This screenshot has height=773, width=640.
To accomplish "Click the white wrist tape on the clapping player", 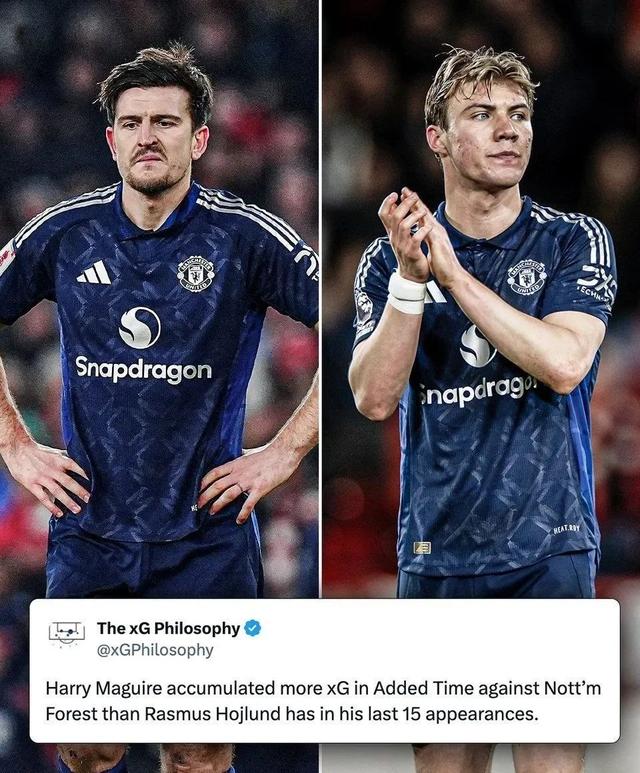I will [406, 293].
